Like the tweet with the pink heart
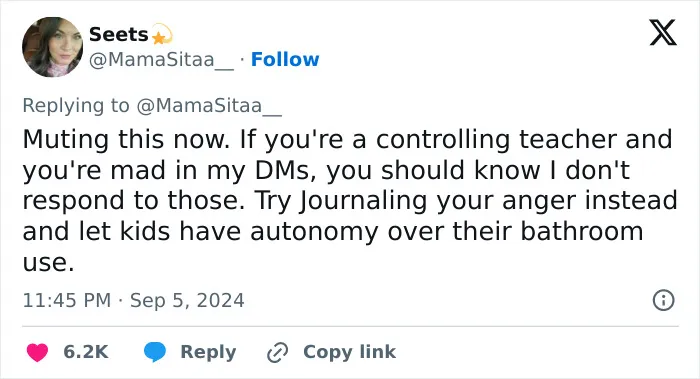 [38, 352]
